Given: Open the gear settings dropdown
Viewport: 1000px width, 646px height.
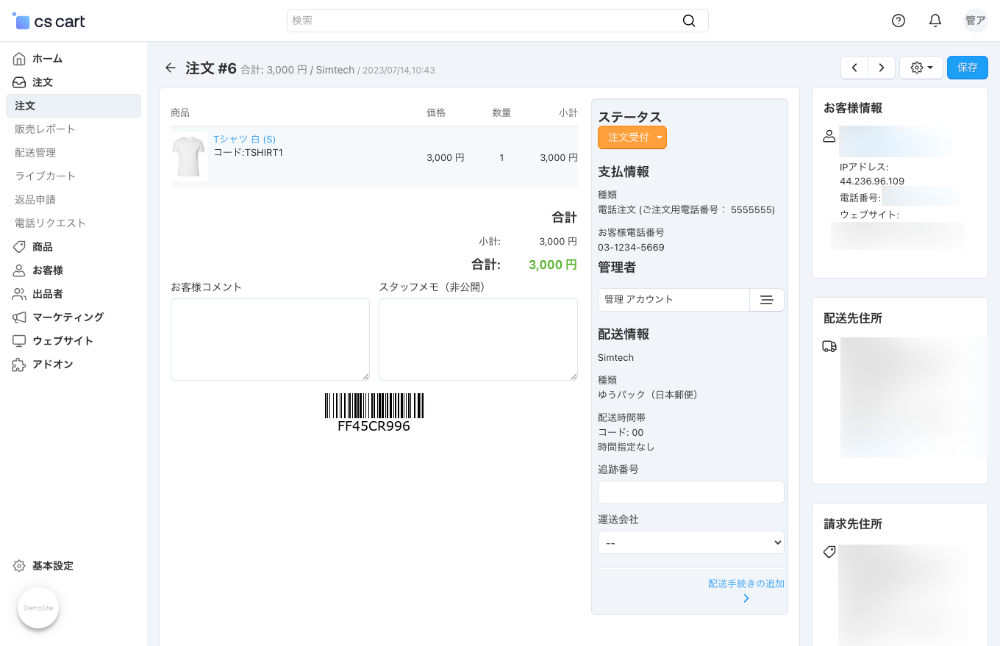Looking at the screenshot, I should pos(921,68).
